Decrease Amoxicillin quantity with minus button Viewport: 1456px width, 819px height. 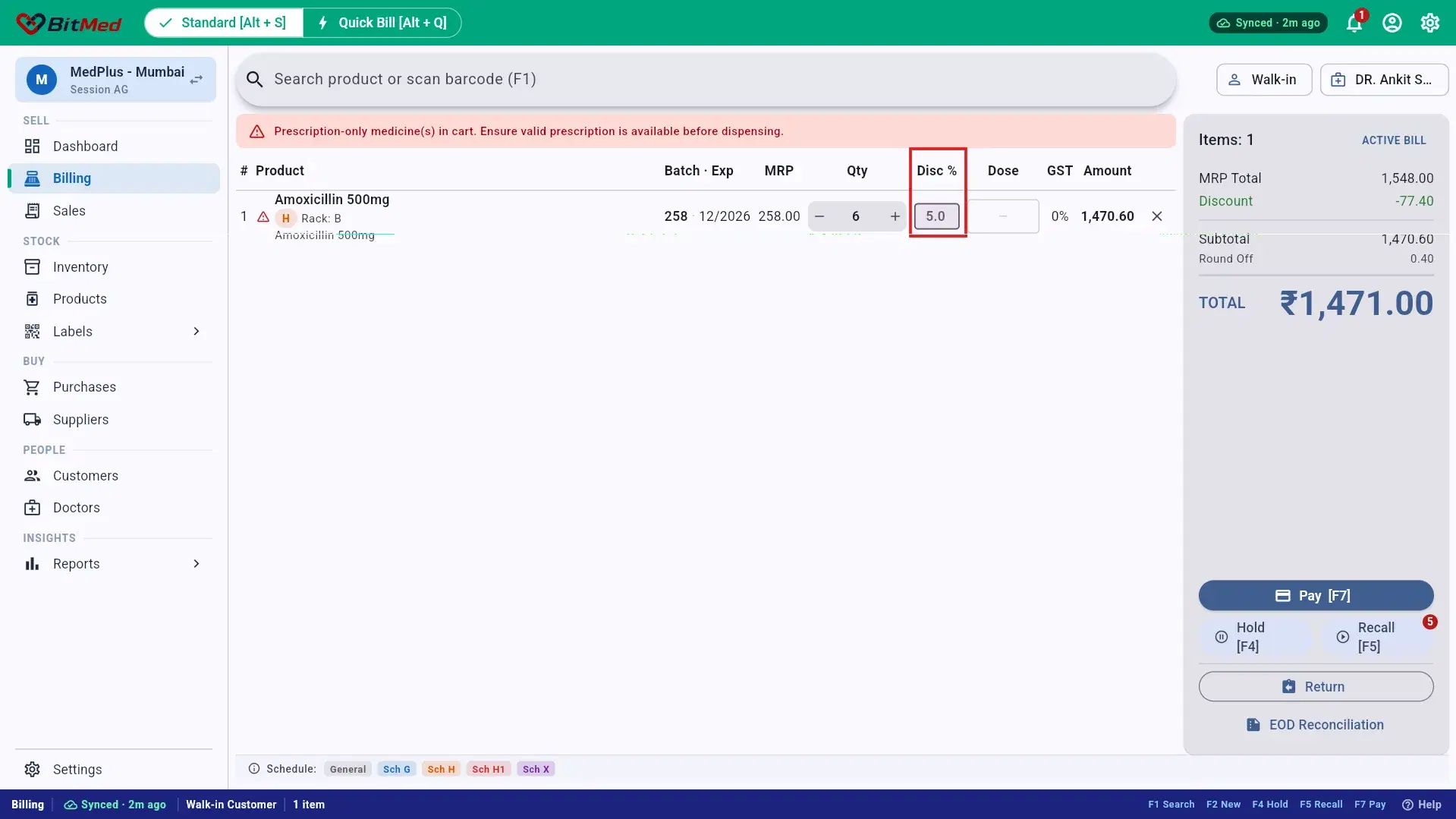pyautogui.click(x=819, y=216)
